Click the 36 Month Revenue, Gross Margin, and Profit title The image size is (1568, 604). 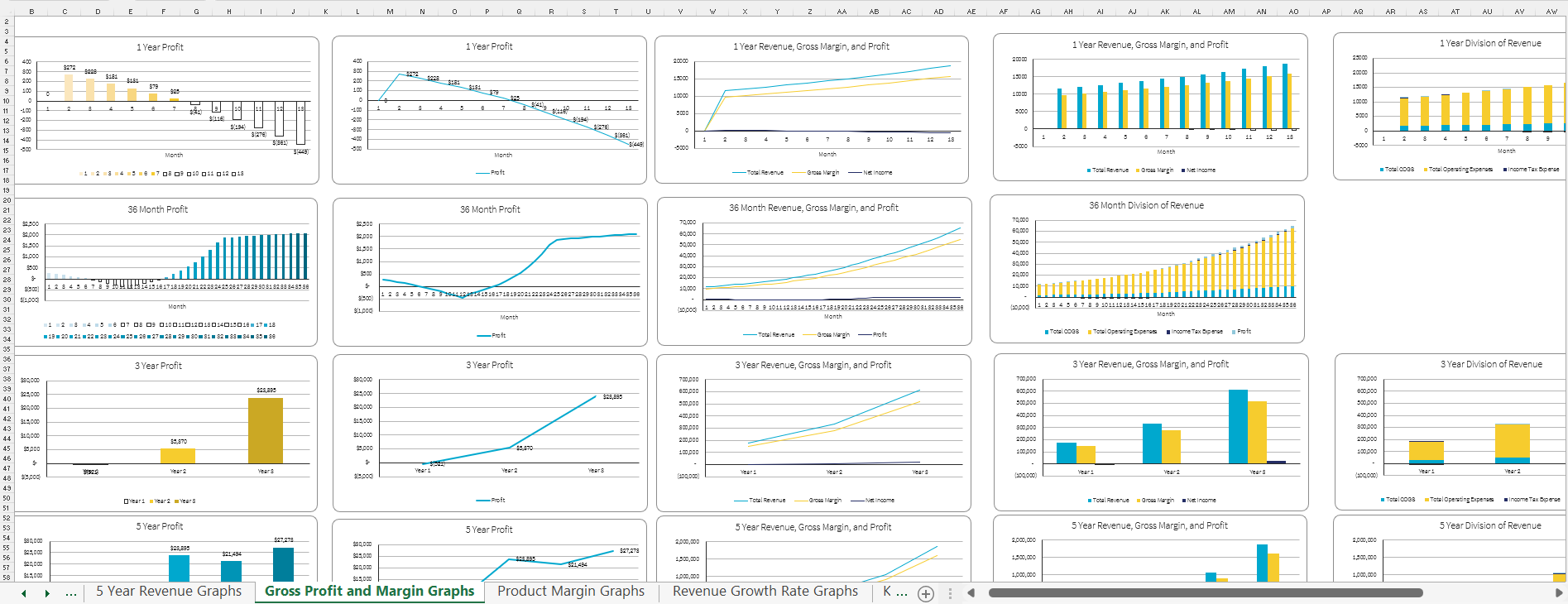coord(813,208)
